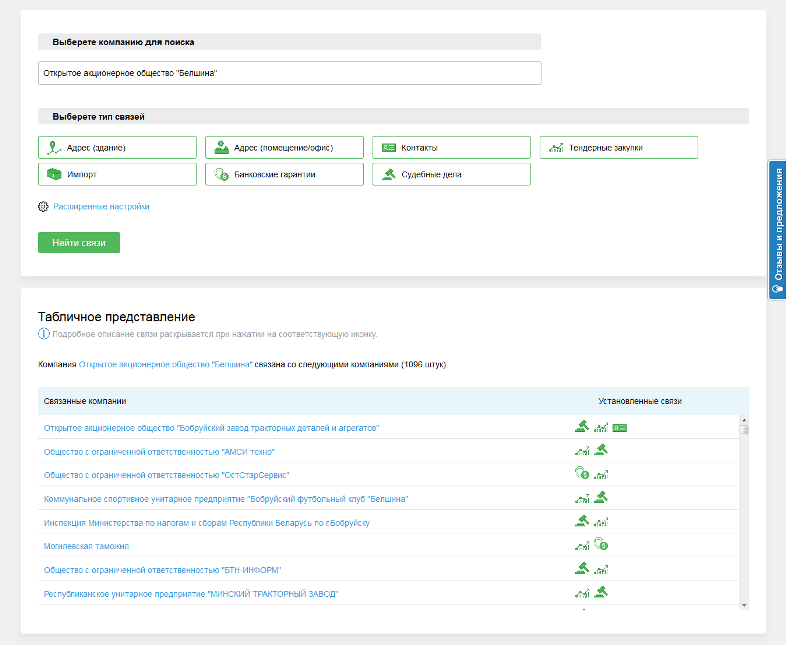Click bank guarantee icon in ОстСтарСервис row
The width and height of the screenshot is (786, 645).
tap(581, 474)
